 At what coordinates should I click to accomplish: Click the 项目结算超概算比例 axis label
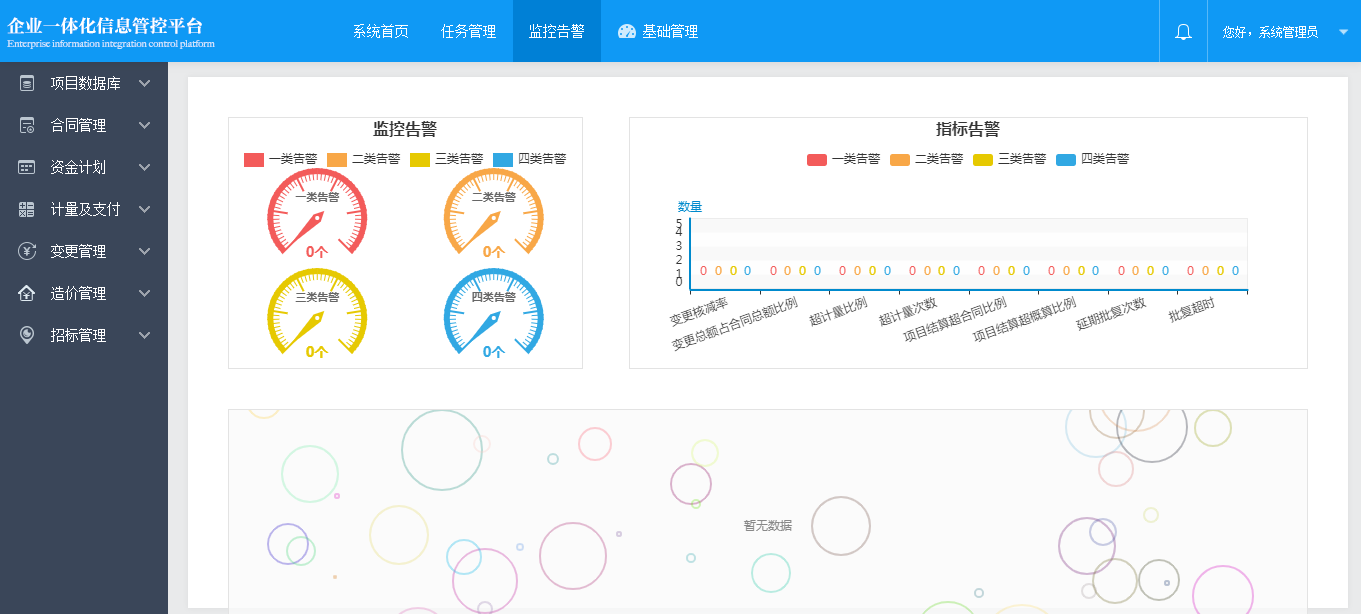click(x=1025, y=320)
